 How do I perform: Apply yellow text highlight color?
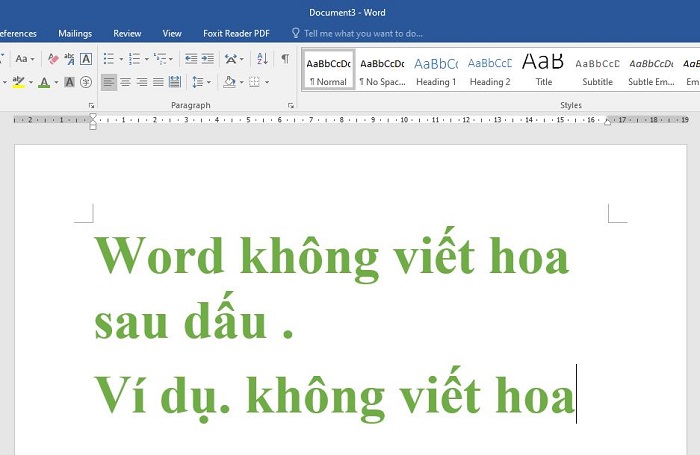pyautogui.click(x=19, y=82)
